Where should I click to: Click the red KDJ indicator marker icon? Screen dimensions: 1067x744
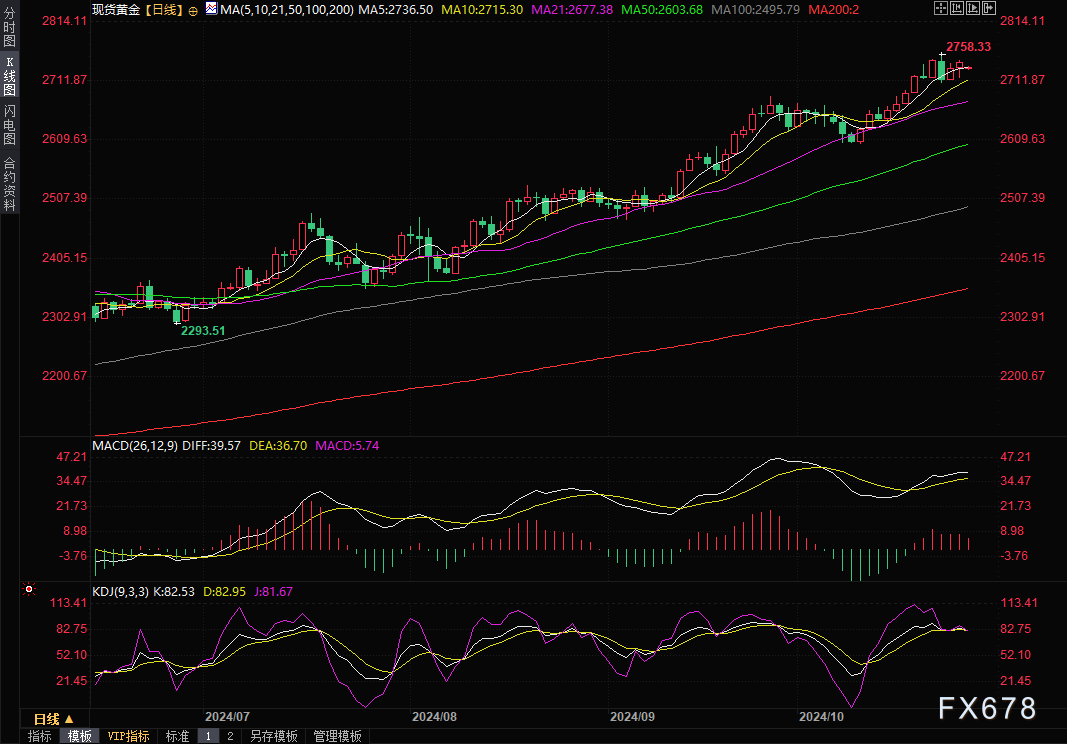click(x=30, y=590)
